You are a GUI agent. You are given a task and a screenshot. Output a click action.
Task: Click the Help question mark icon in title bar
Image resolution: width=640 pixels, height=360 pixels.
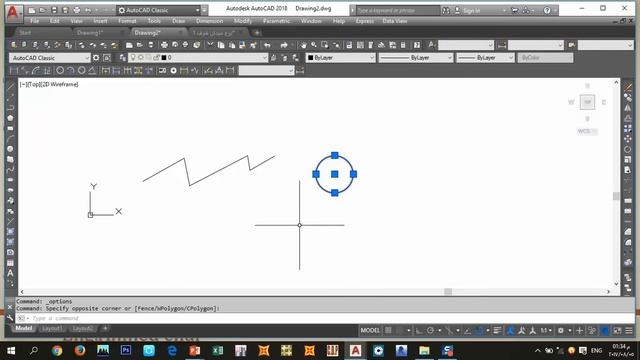547,10
